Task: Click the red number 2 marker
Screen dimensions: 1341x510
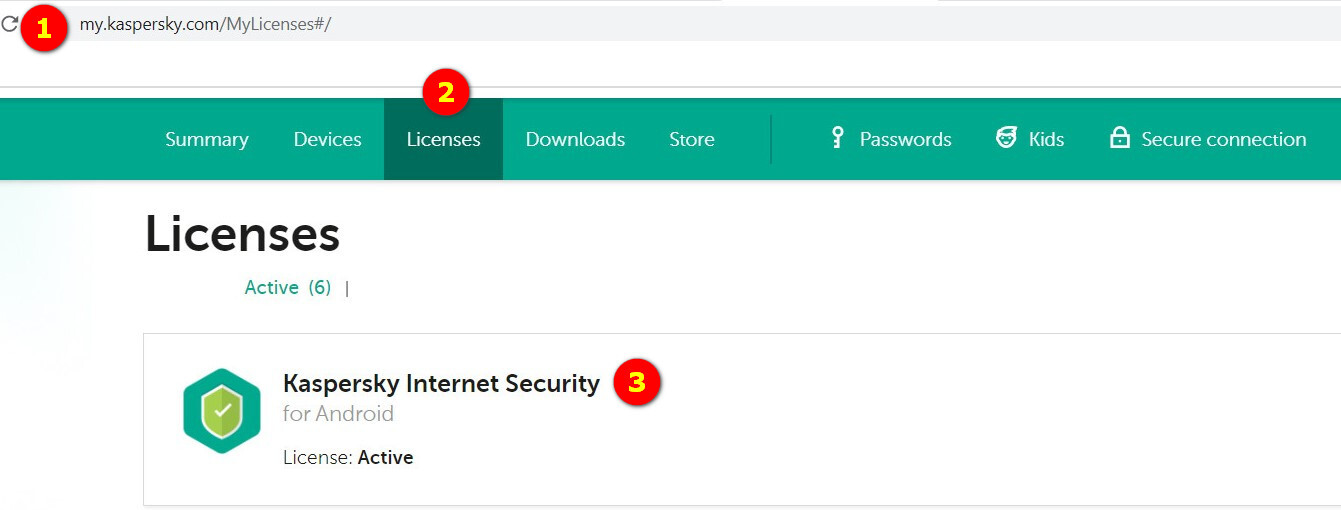Action: pyautogui.click(x=446, y=92)
